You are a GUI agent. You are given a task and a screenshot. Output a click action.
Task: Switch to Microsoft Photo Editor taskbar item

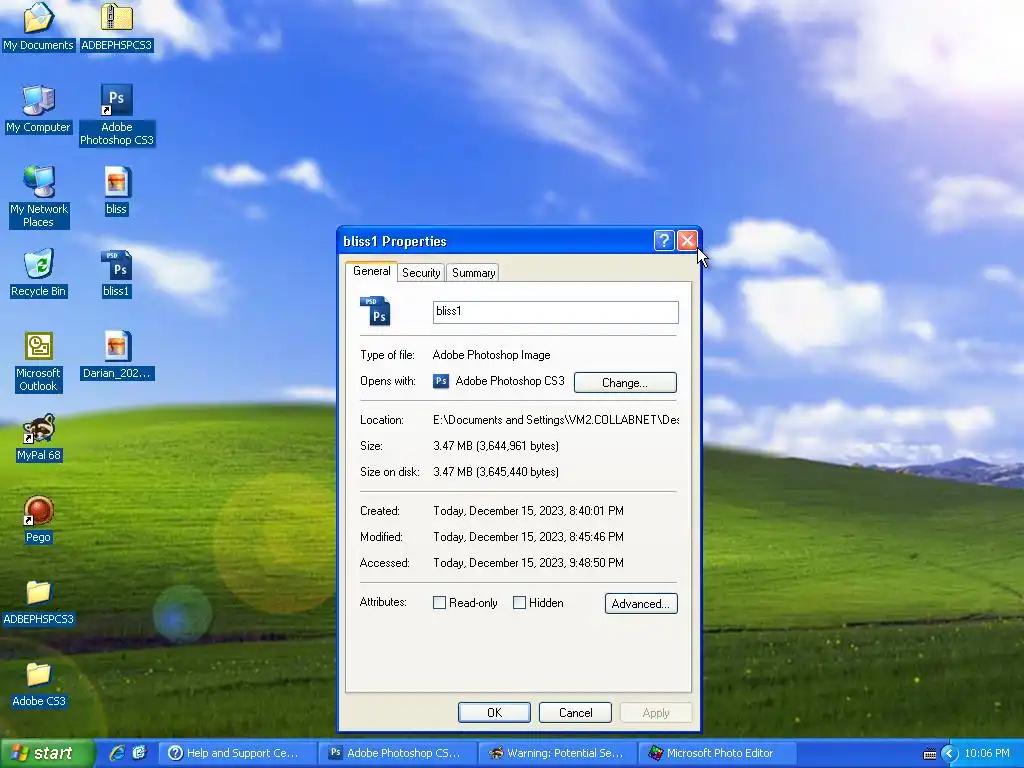(718, 753)
